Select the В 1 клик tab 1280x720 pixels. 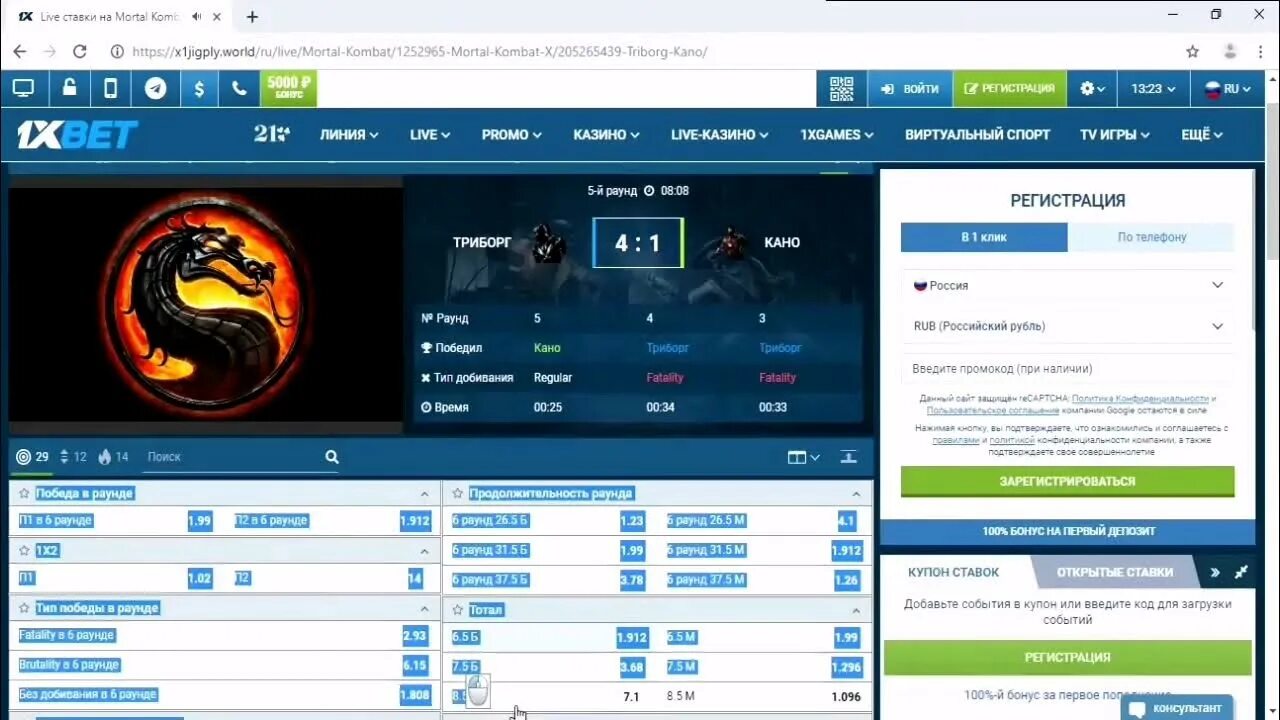coord(984,237)
